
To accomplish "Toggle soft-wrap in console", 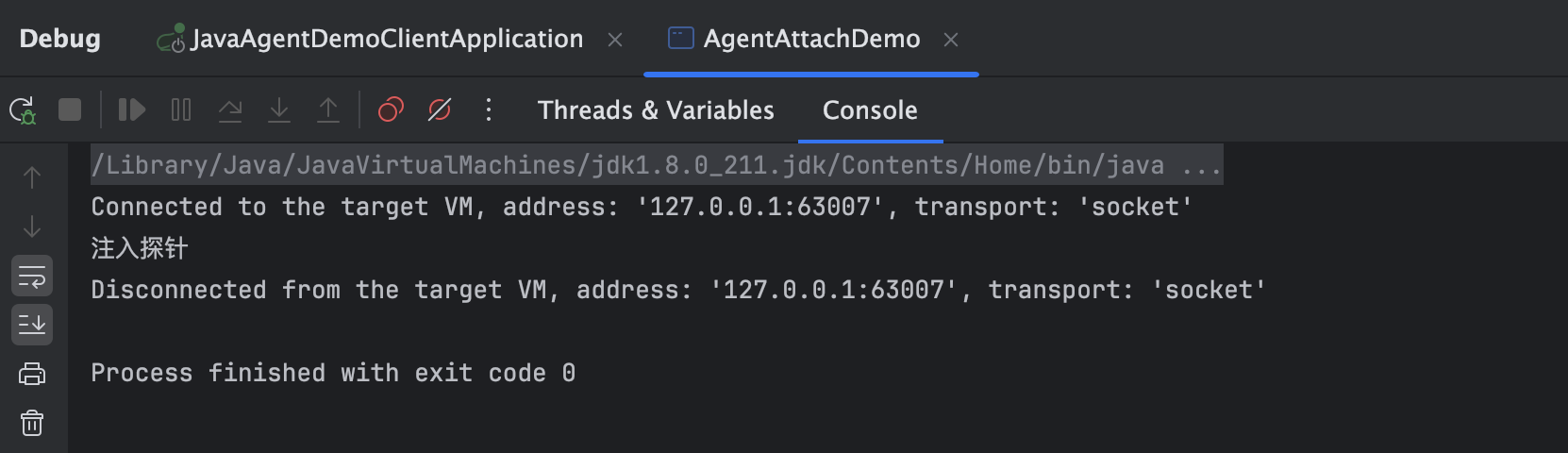I will coord(32,277).
